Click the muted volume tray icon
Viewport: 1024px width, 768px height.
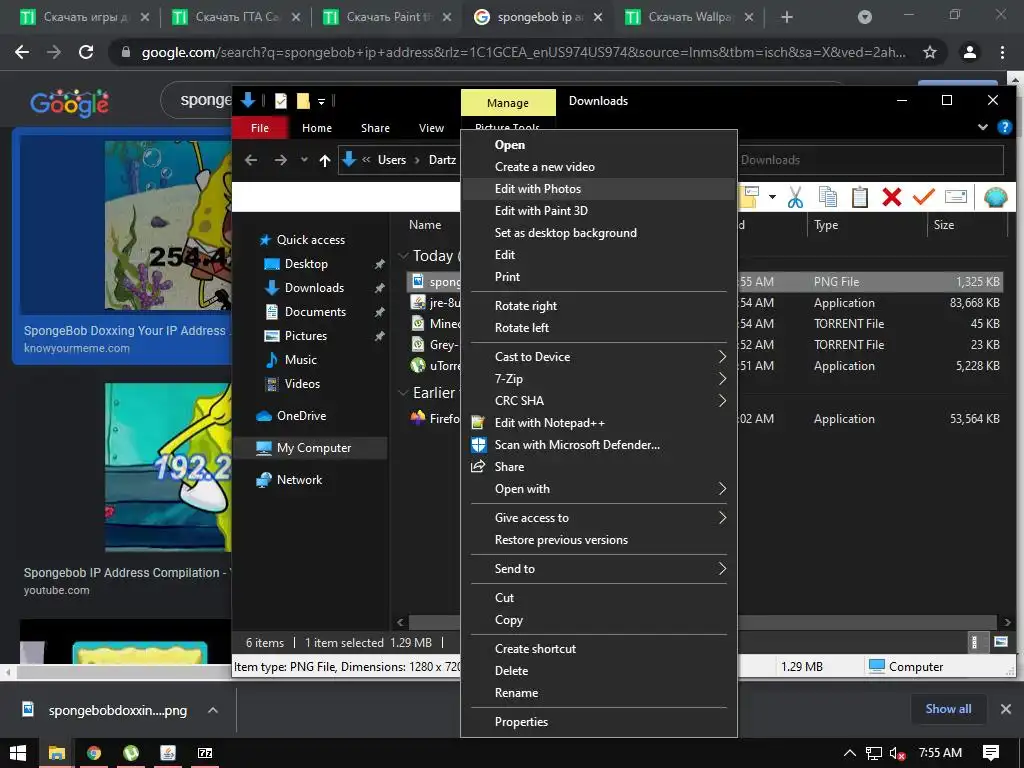[x=897, y=754]
